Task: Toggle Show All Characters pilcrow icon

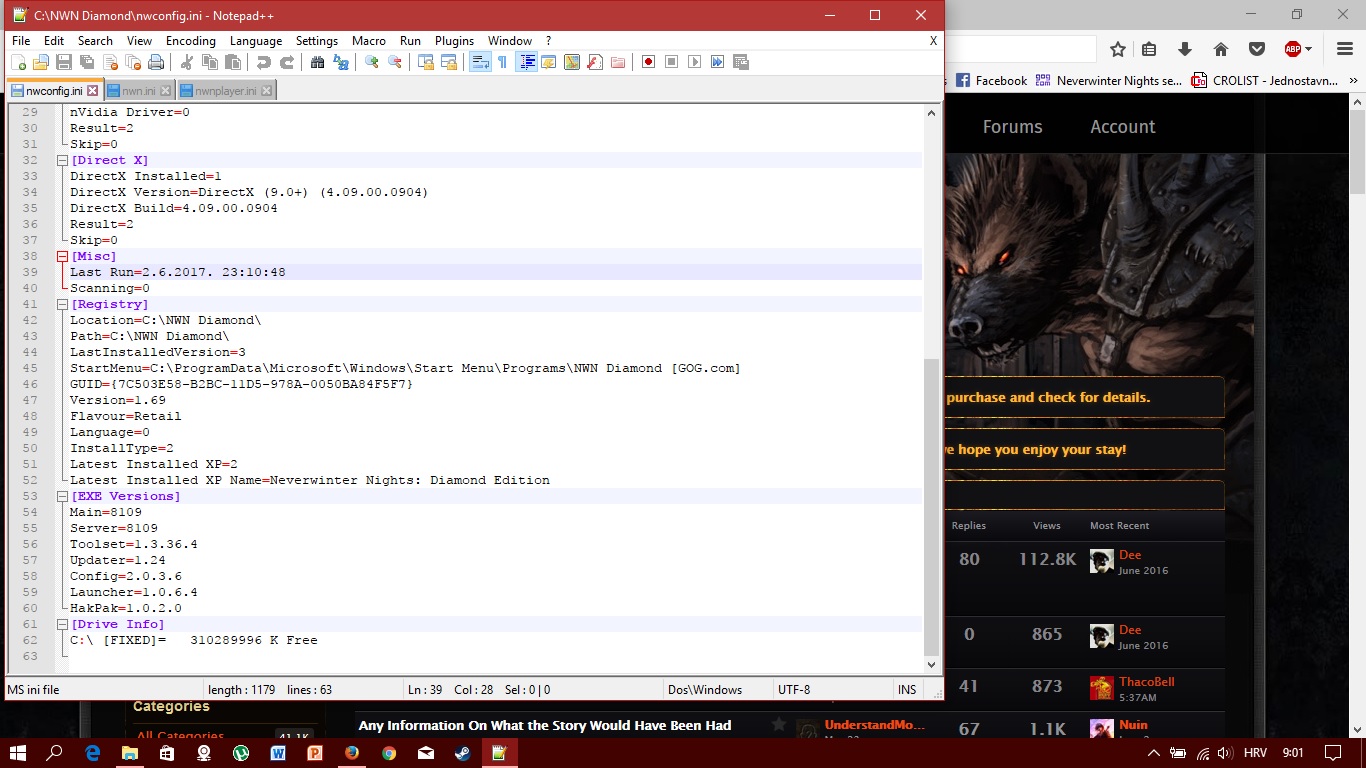Action: point(503,62)
